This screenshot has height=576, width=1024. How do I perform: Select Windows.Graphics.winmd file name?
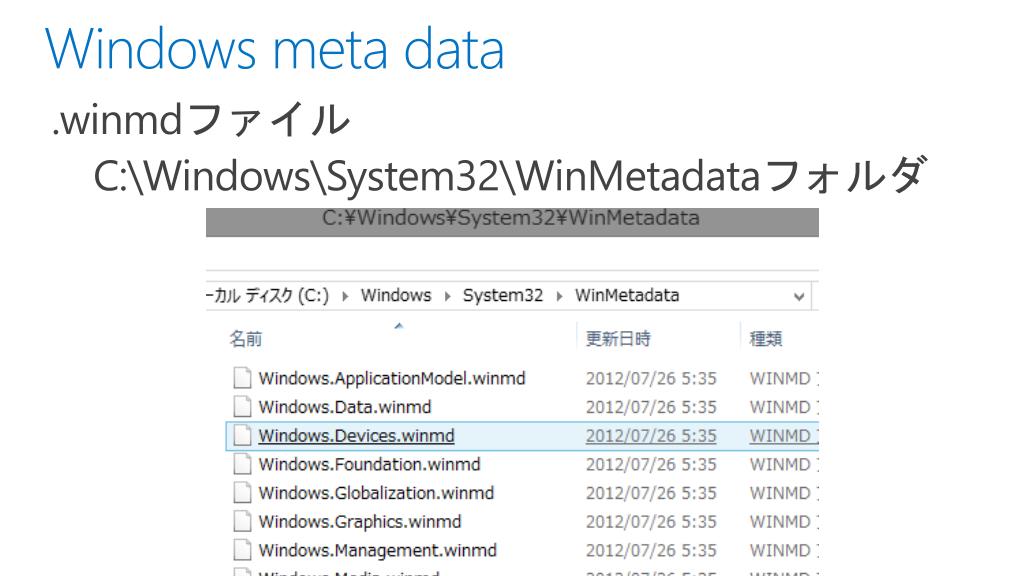tap(360, 522)
